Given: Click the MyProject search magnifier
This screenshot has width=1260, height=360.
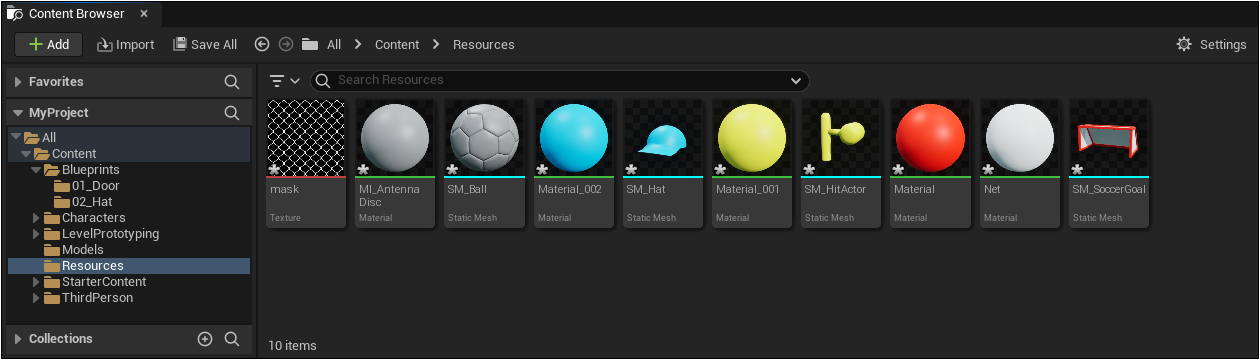Looking at the screenshot, I should pos(231,113).
